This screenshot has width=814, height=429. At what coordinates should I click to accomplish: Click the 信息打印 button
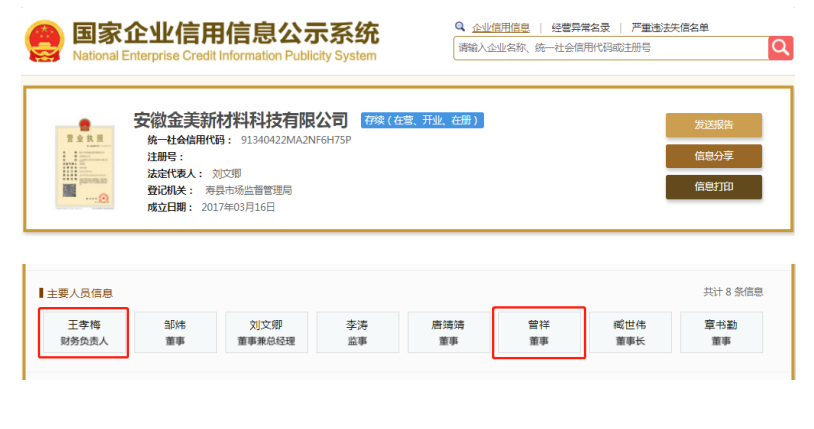(714, 187)
